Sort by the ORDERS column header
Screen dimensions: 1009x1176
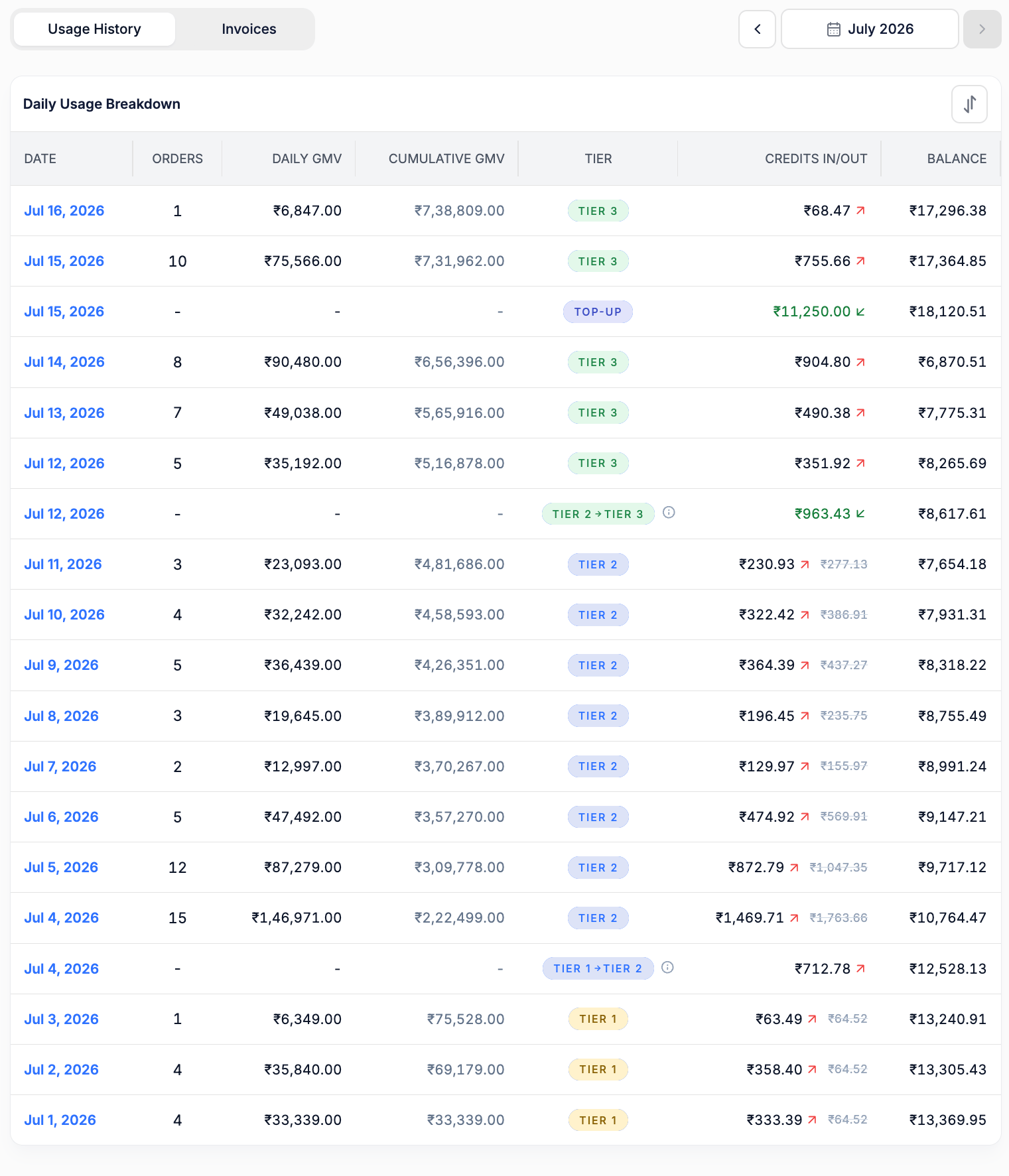pyautogui.click(x=177, y=159)
